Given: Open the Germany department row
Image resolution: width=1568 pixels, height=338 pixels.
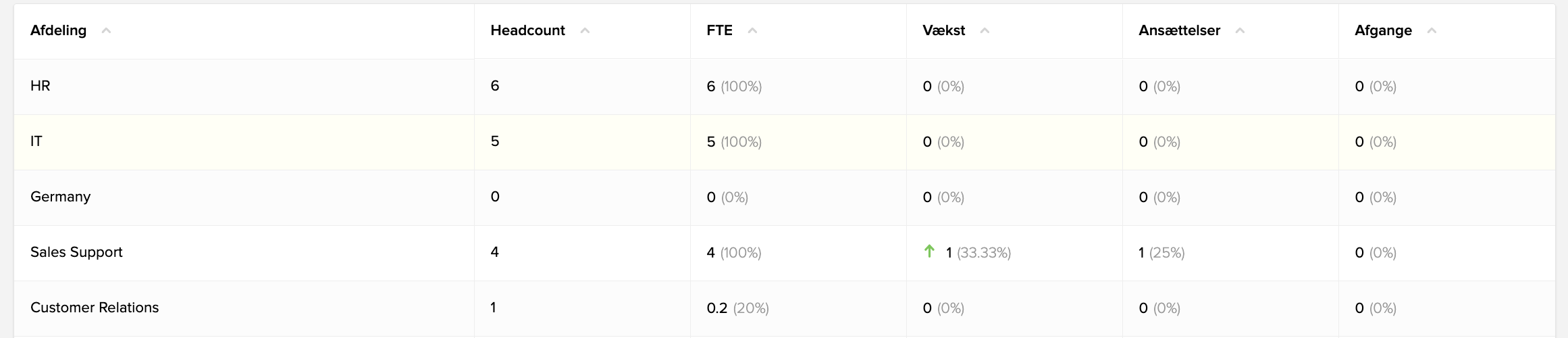Looking at the screenshot, I should pos(784,197).
